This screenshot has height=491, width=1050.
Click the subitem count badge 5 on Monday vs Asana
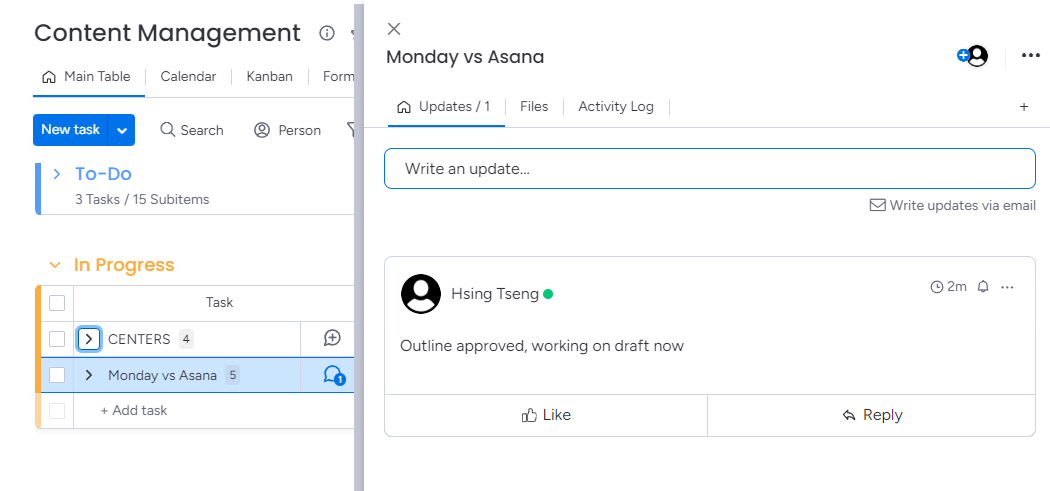coord(232,375)
